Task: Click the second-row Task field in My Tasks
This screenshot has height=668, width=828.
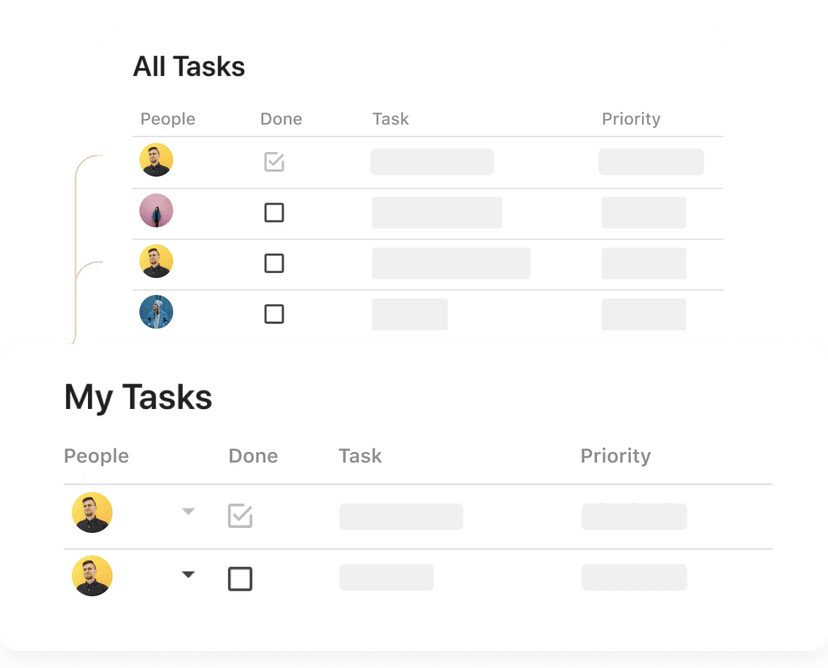Action: click(x=386, y=577)
